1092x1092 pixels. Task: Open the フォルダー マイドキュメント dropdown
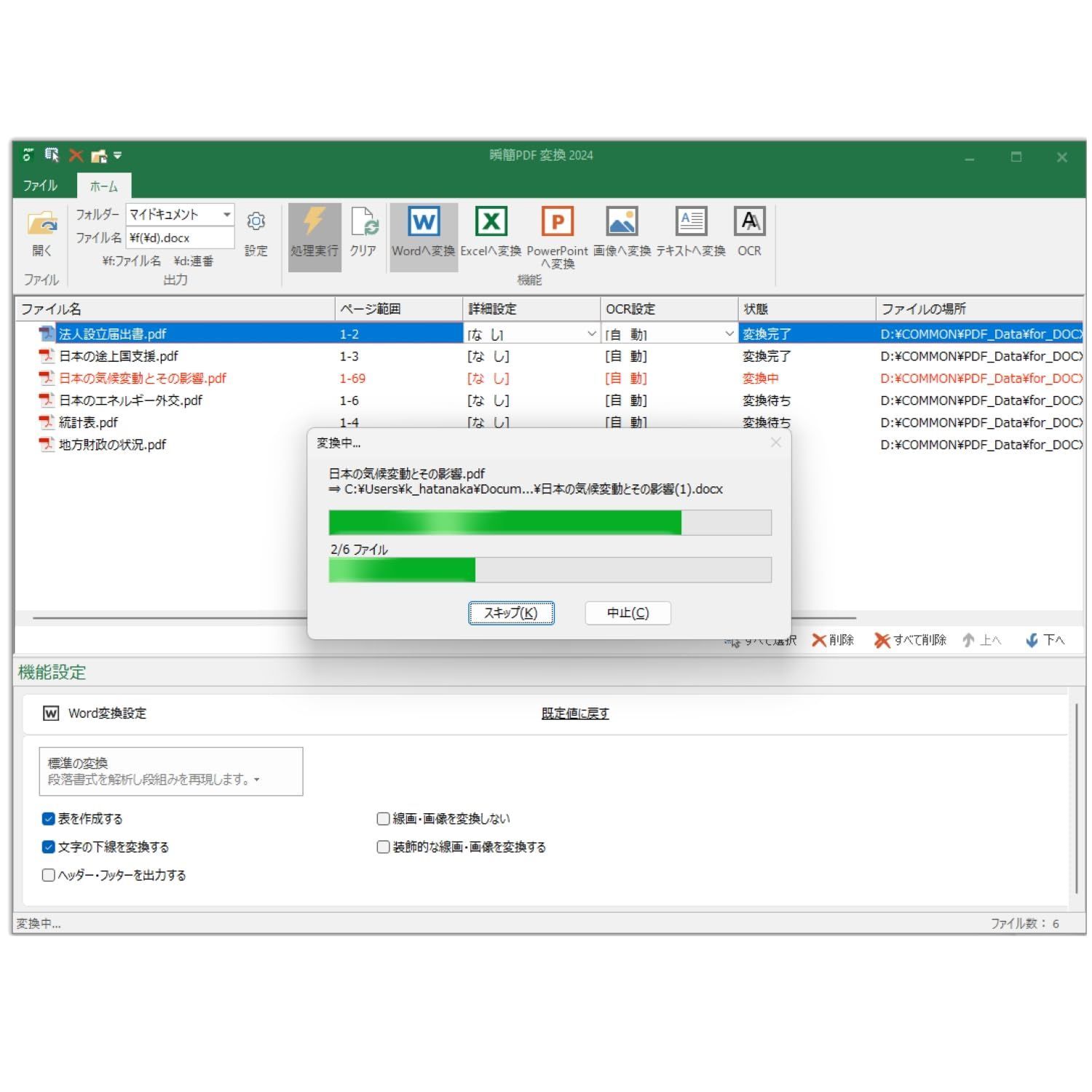226,215
